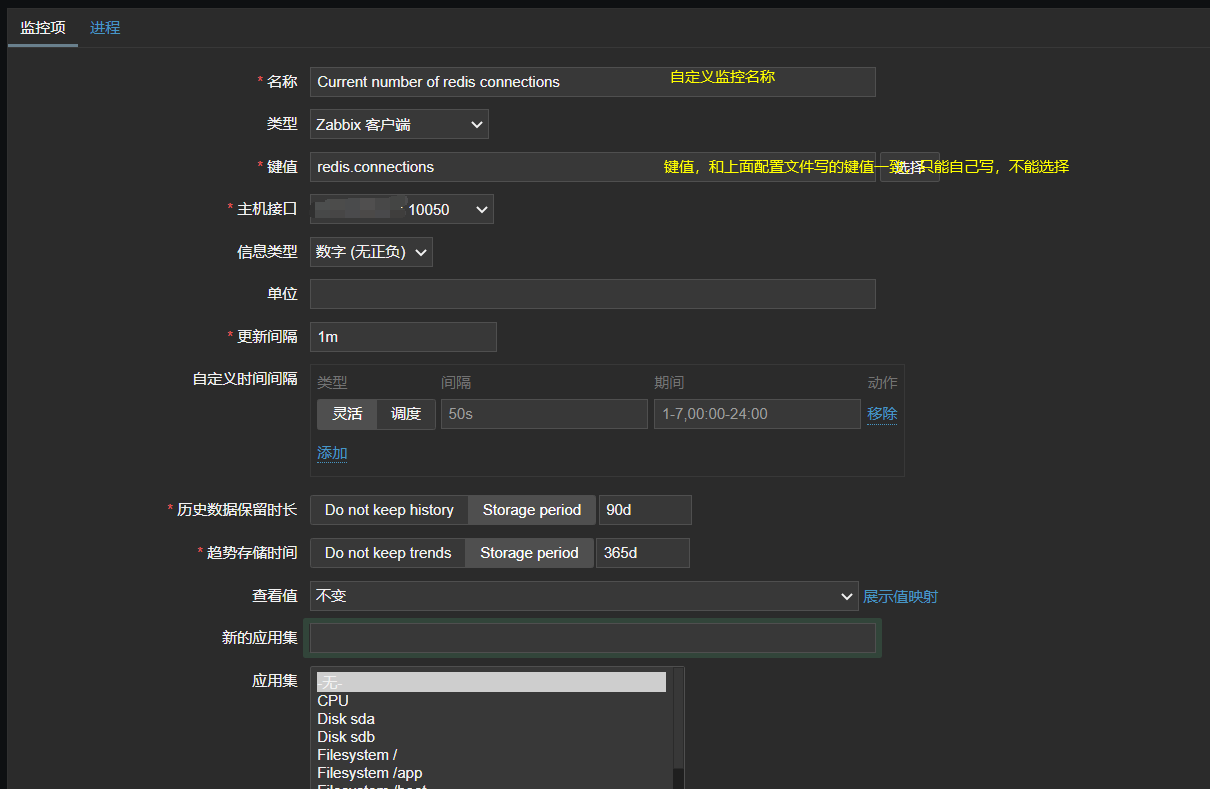This screenshot has width=1210, height=789.
Task: Select Disk sda in the 应用集 list
Action: [491, 719]
